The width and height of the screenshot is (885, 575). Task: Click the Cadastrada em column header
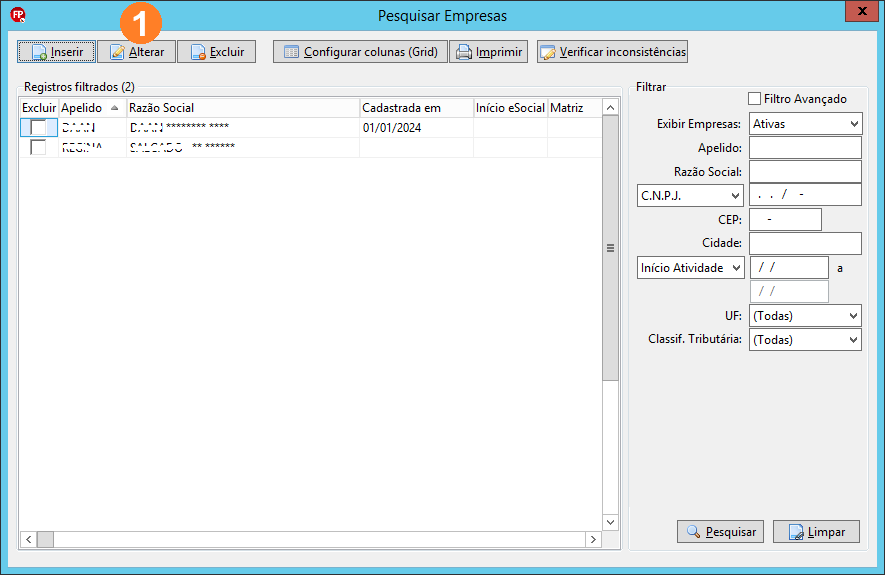point(415,107)
